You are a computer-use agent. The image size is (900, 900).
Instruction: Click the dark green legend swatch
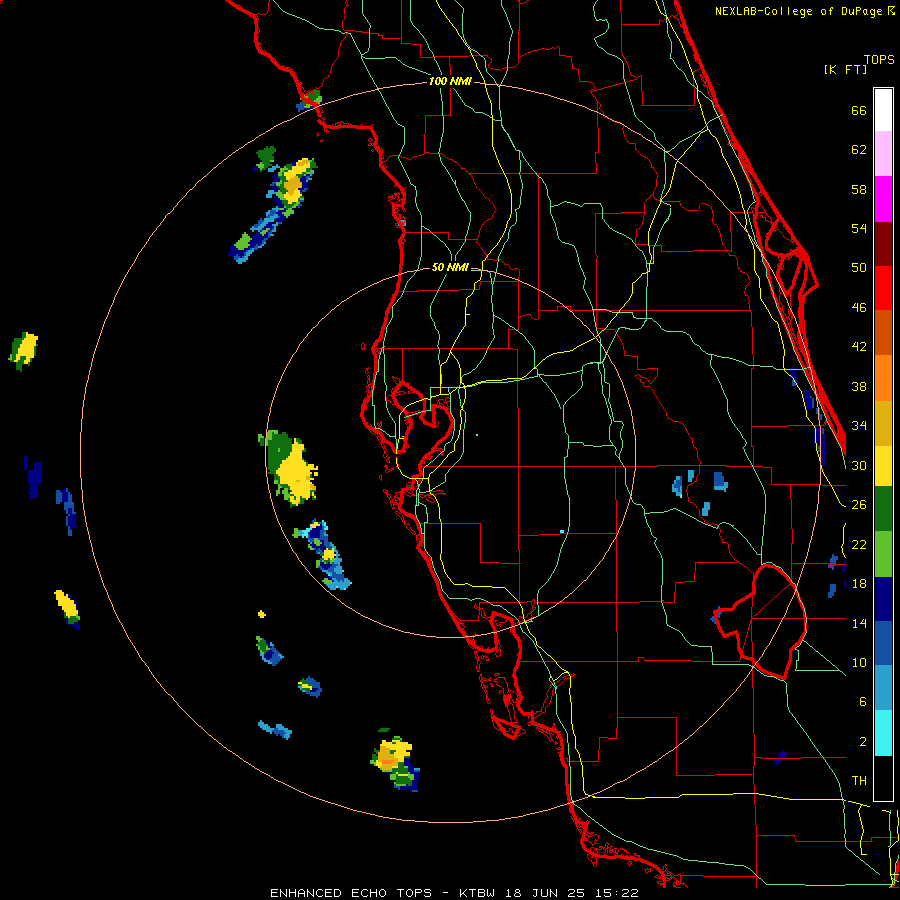click(883, 509)
